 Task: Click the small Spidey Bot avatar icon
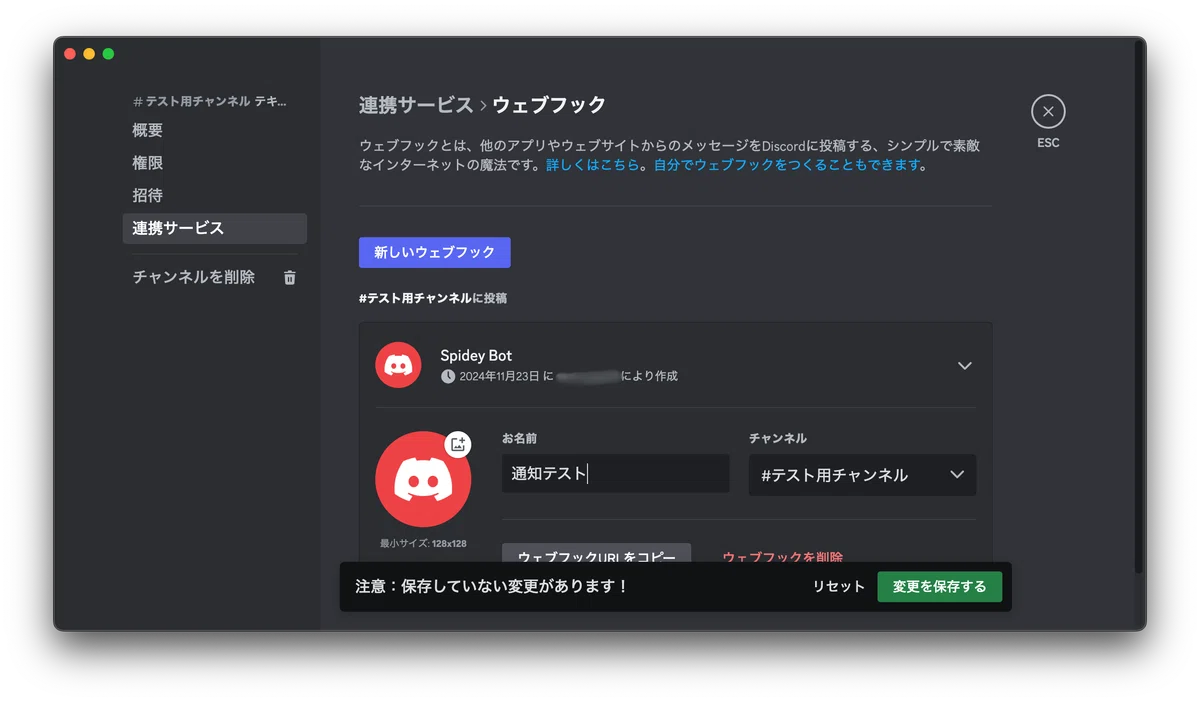pos(398,365)
